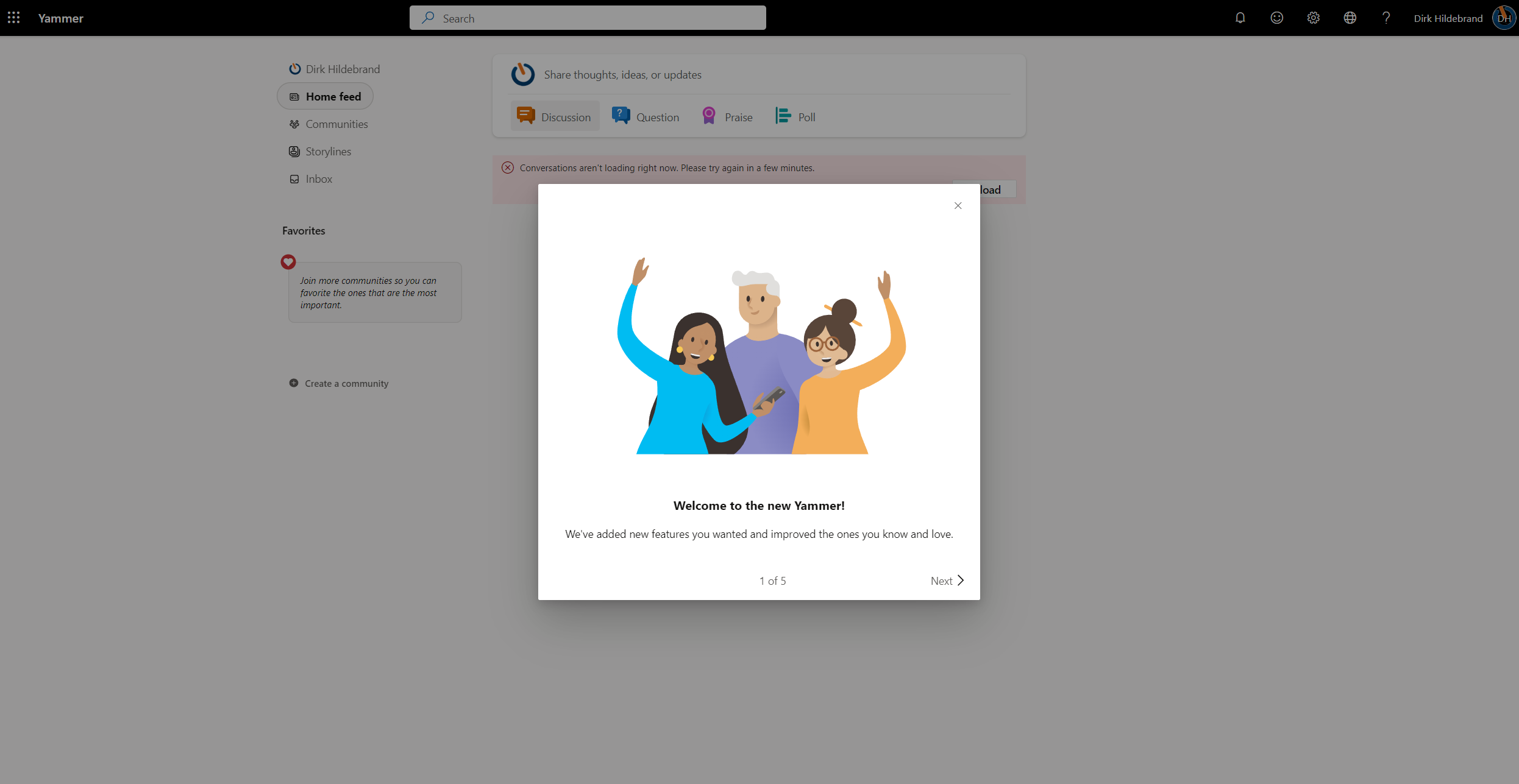Open the notifications bell
Viewport: 1519px width, 784px height.
pyautogui.click(x=1240, y=18)
